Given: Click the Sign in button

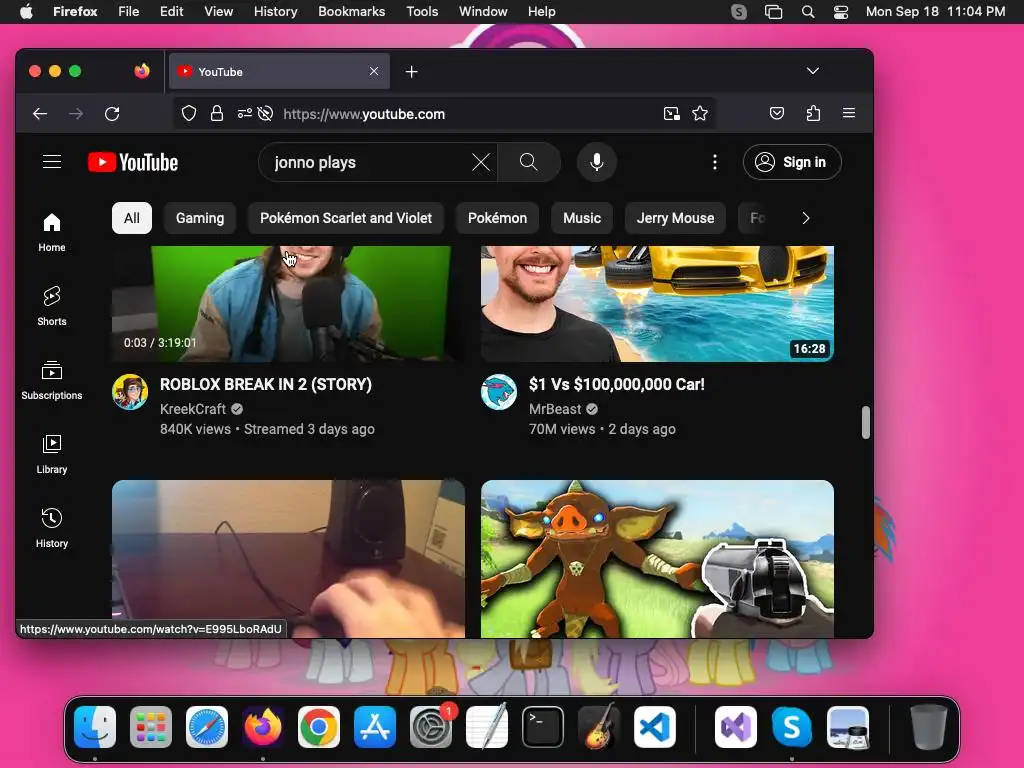Looking at the screenshot, I should [x=792, y=162].
